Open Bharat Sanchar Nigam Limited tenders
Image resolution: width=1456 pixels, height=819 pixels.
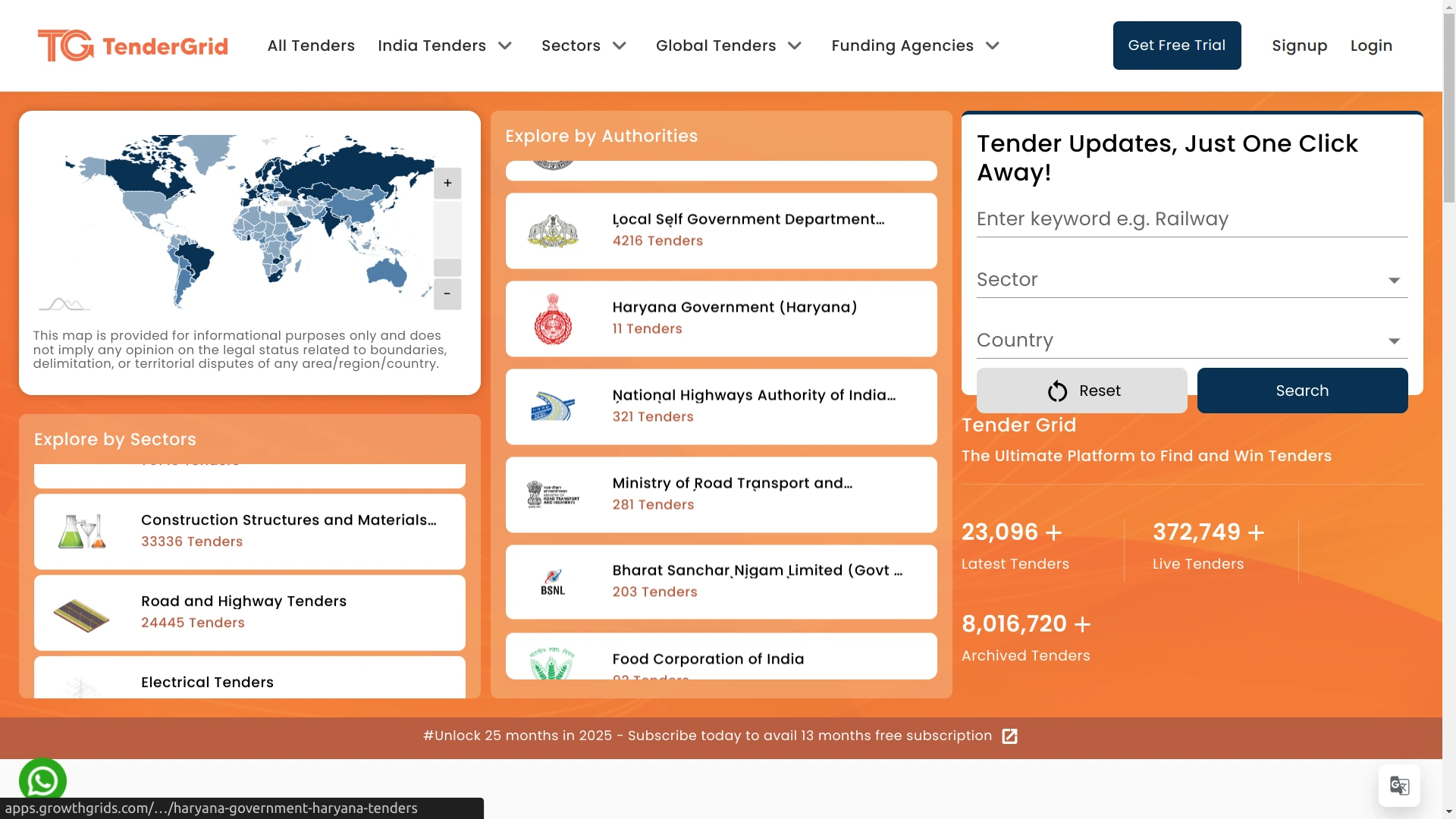coord(721,582)
